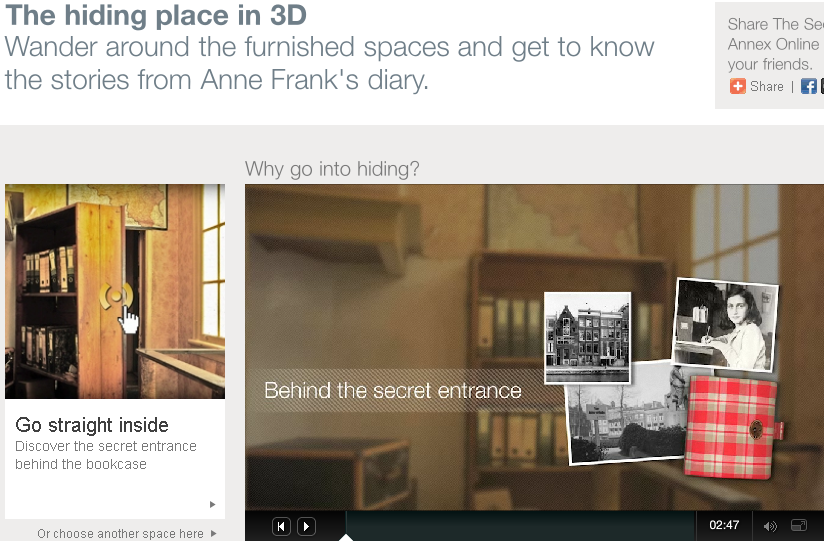Open 'Or choose another space here' link
This screenshot has width=824, height=541.
point(120,534)
